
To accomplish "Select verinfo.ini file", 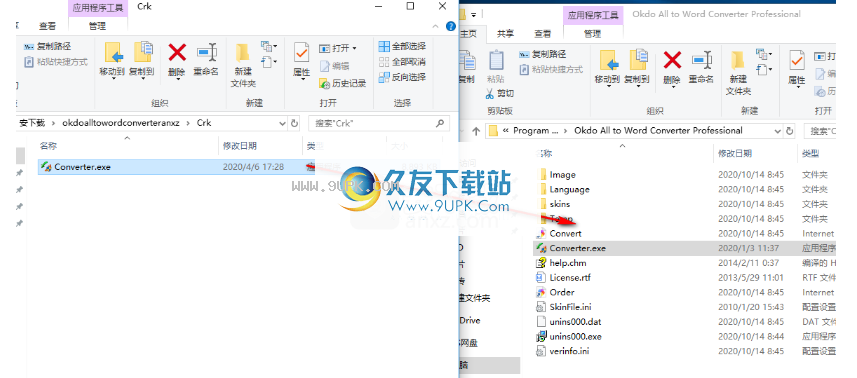I will (563, 351).
